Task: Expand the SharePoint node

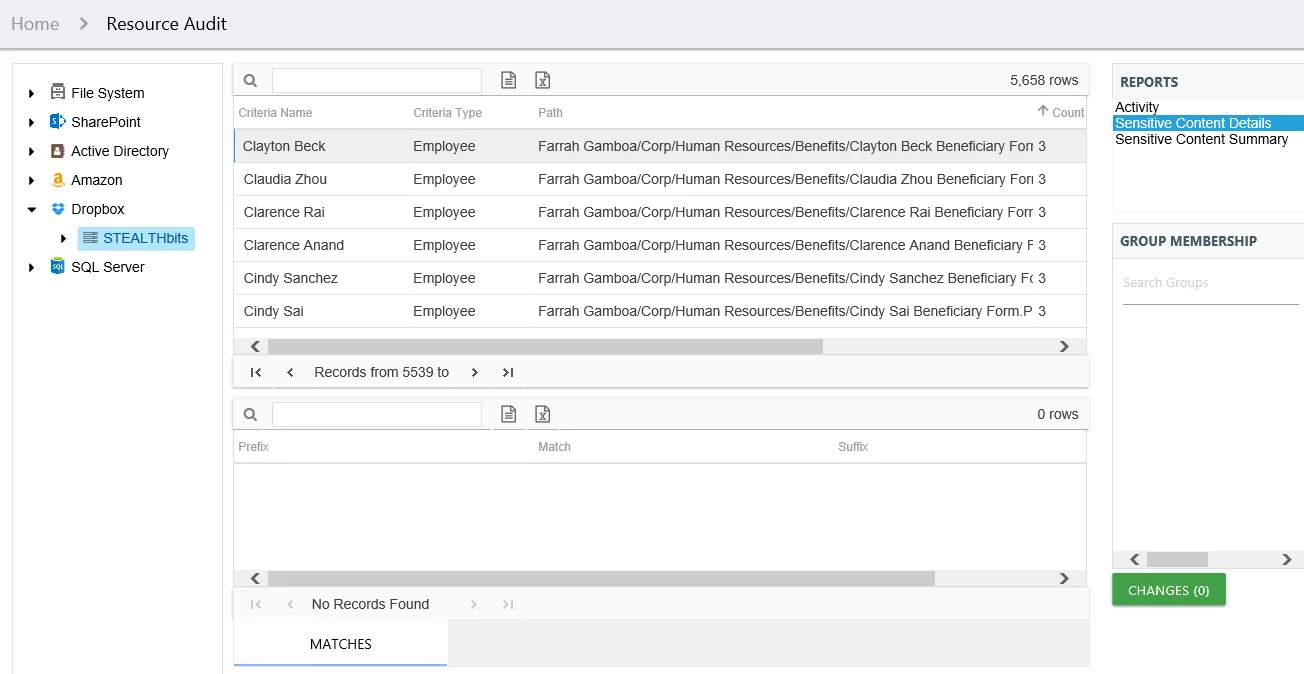Action: [31, 122]
